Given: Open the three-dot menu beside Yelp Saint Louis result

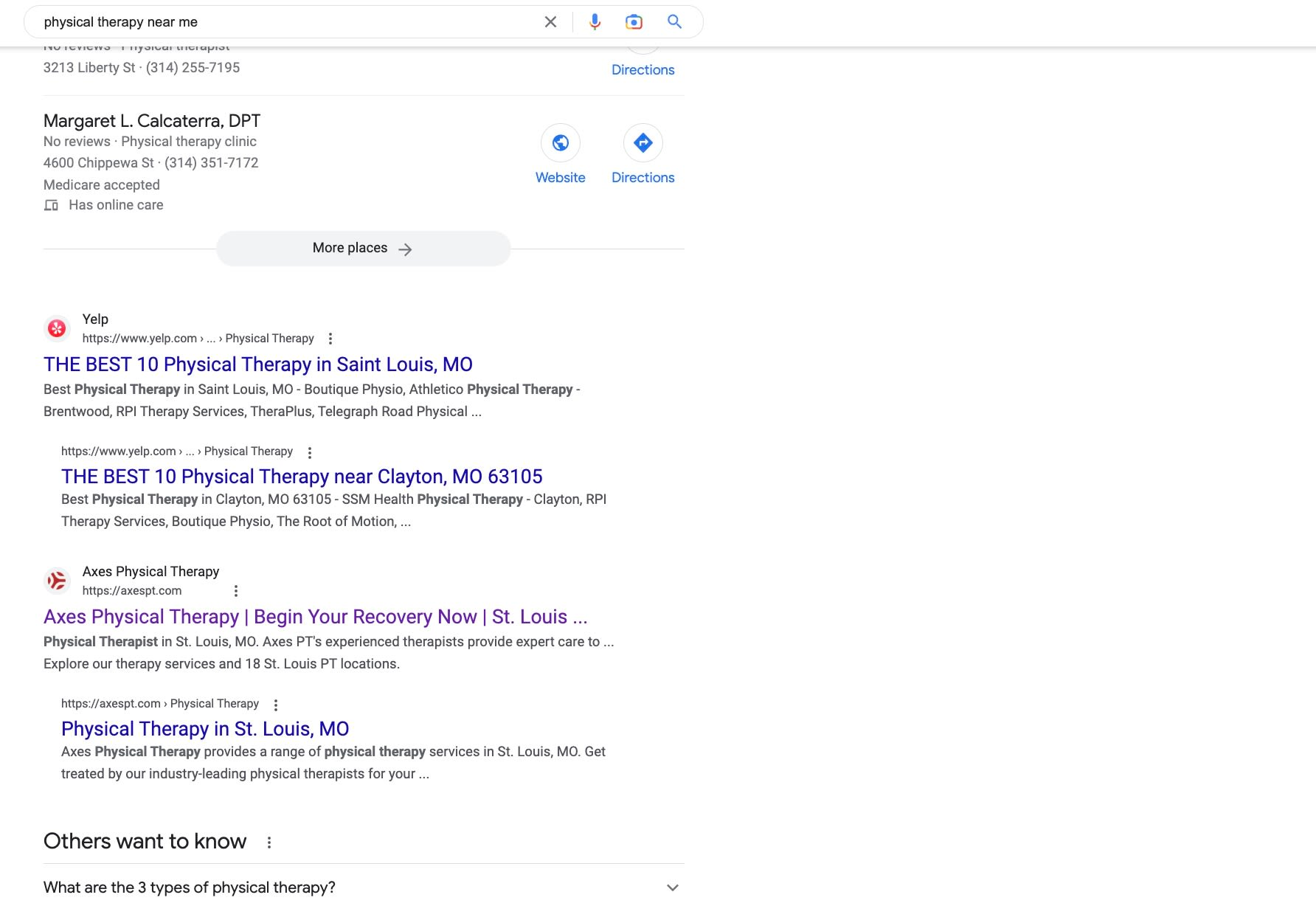Looking at the screenshot, I should click(x=330, y=339).
